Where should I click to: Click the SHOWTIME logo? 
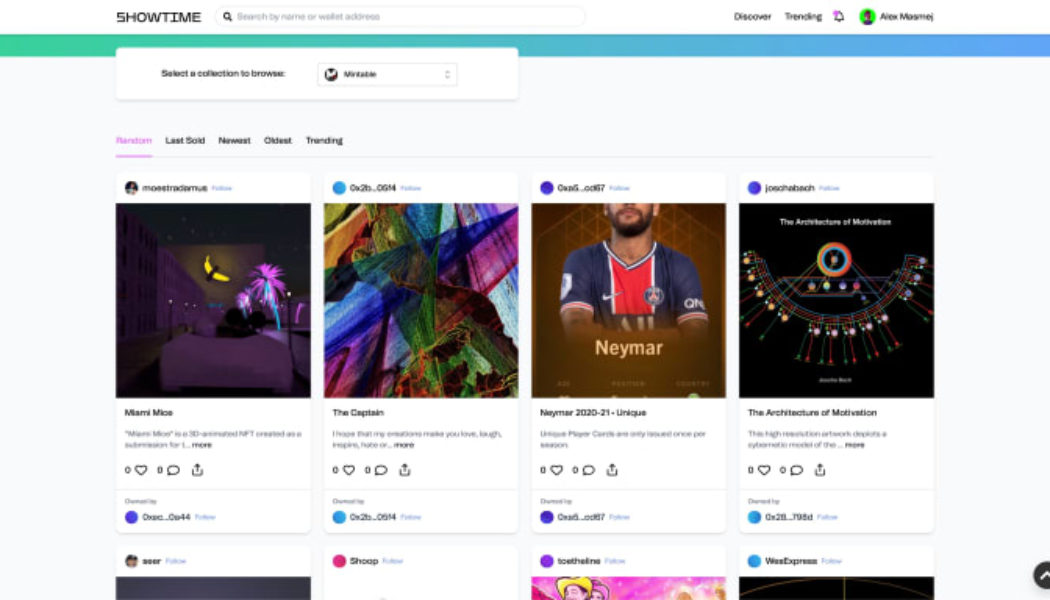157,16
